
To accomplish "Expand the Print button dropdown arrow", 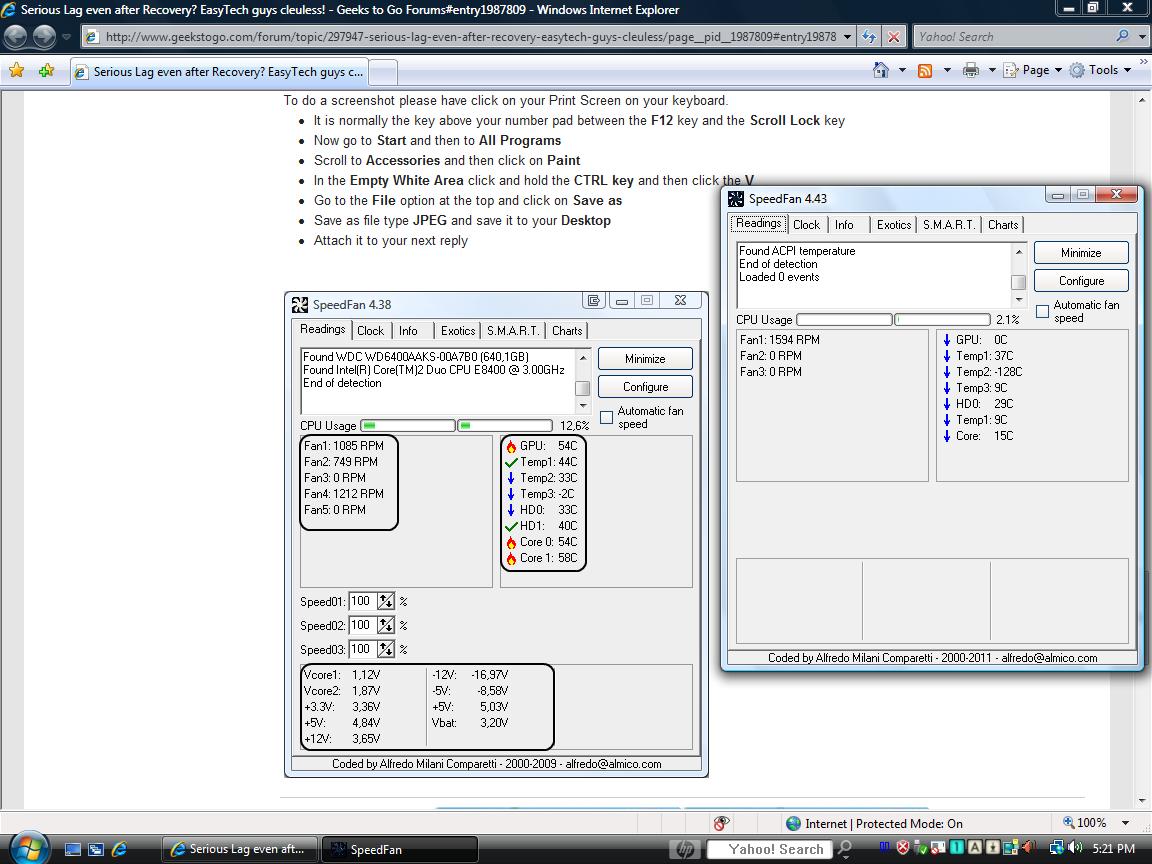I will coord(992,70).
